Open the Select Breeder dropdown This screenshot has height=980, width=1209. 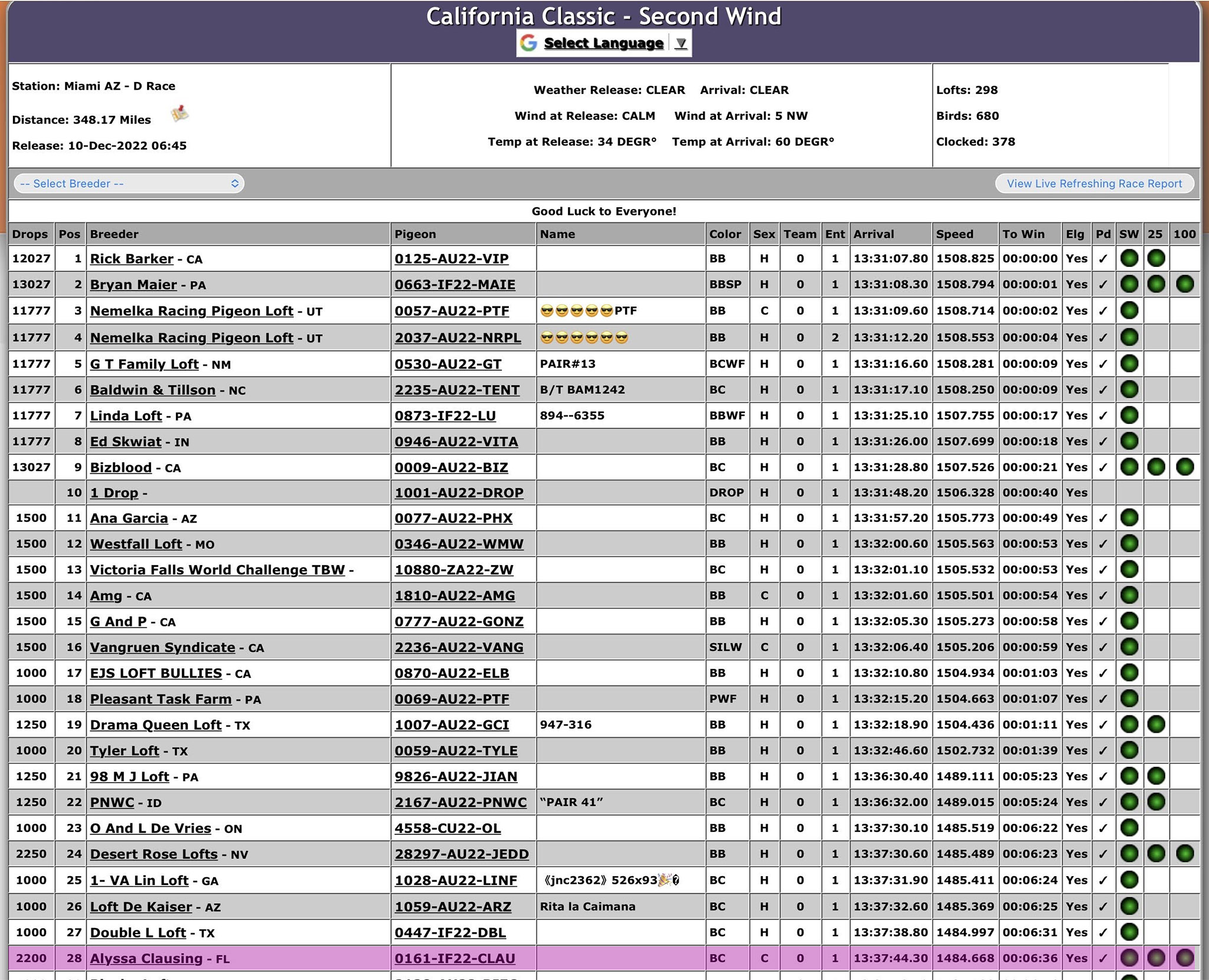(x=129, y=184)
